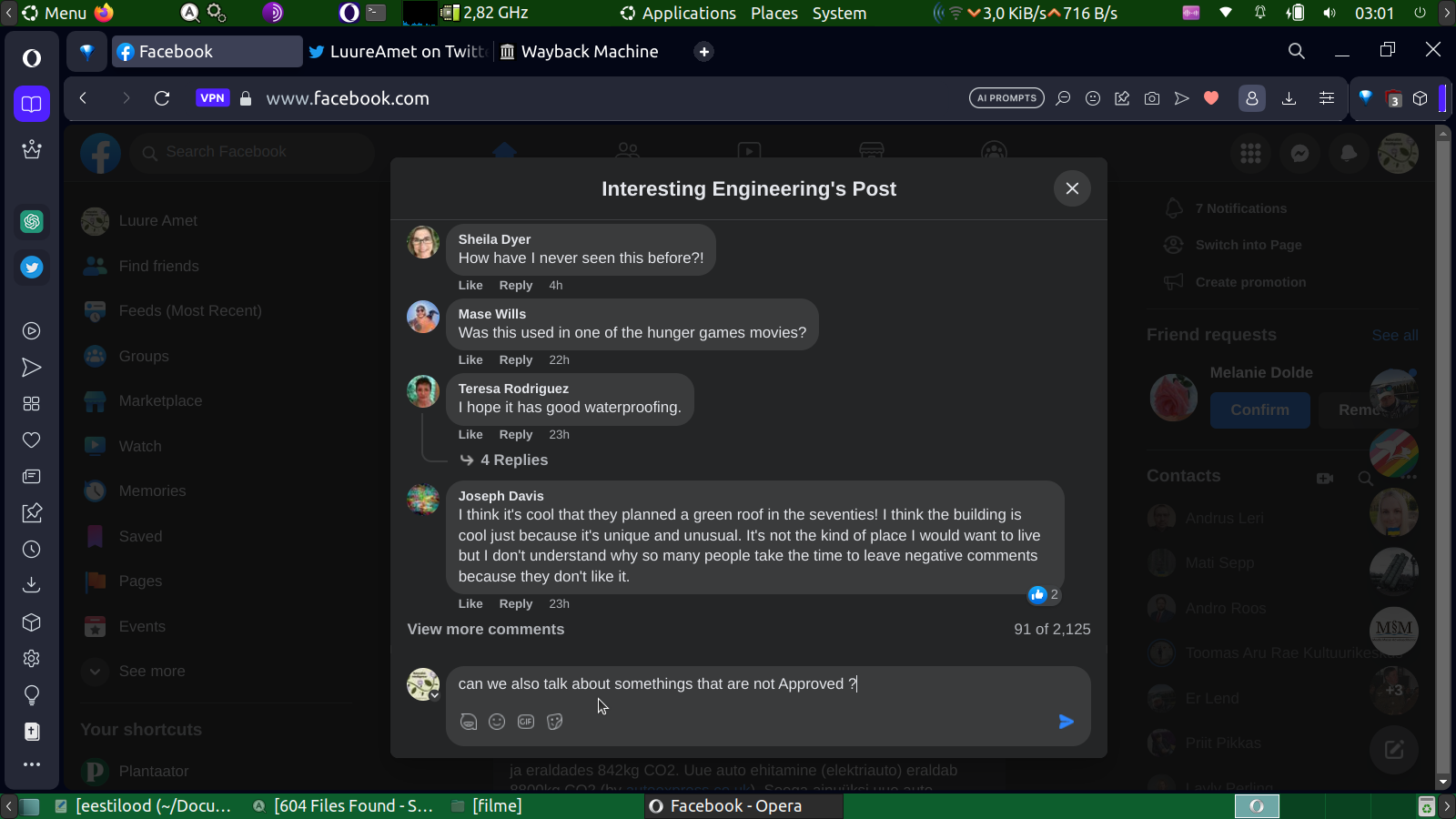Image resolution: width=1456 pixels, height=819 pixels.
Task: Expand the 4 Replies thread
Action: (513, 460)
